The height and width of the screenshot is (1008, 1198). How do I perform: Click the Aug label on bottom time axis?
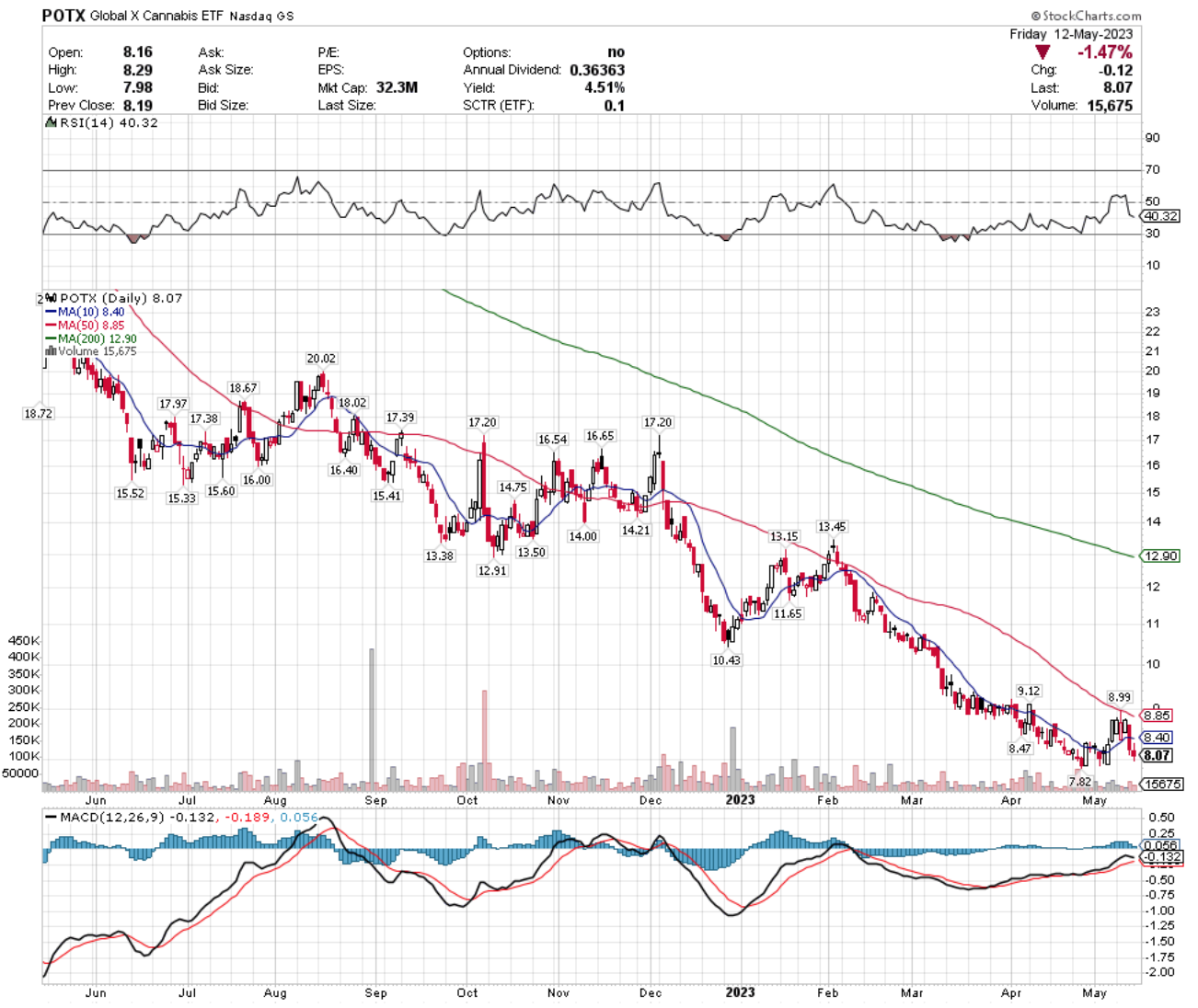pyautogui.click(x=275, y=993)
